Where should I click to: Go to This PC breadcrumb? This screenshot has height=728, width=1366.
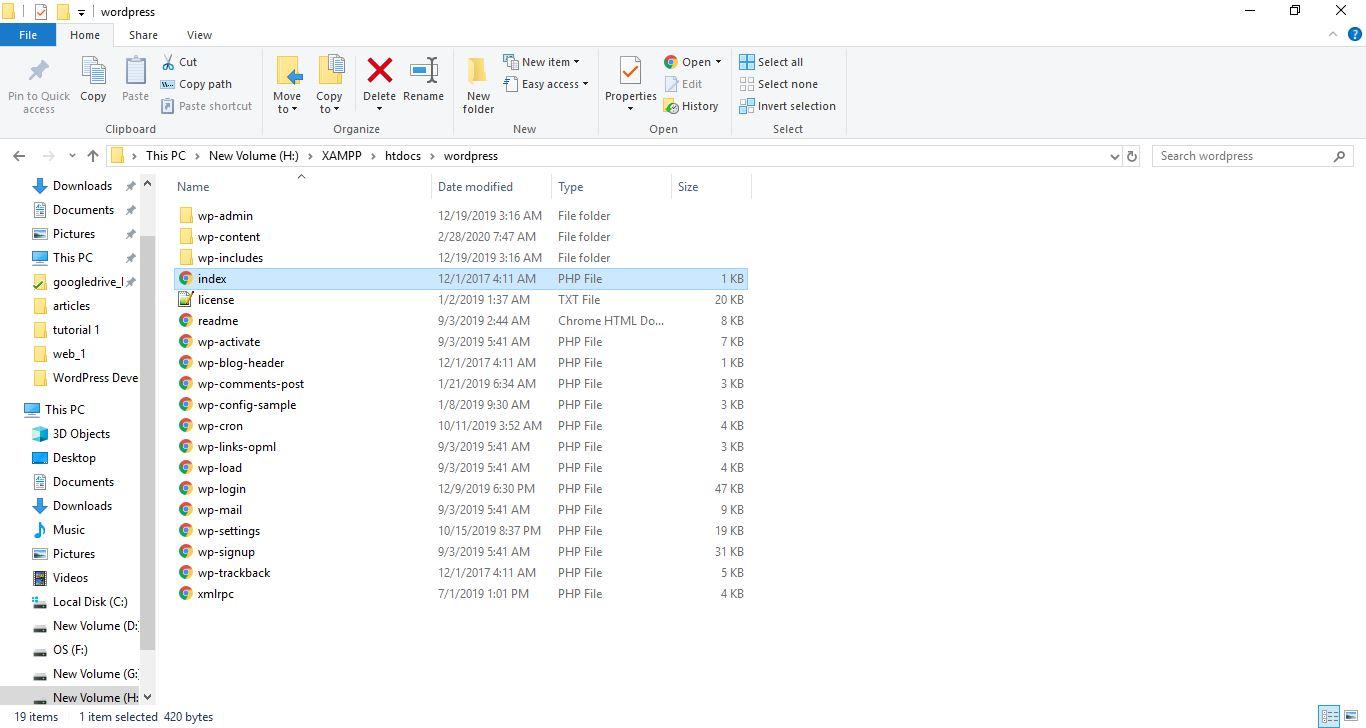(x=166, y=156)
